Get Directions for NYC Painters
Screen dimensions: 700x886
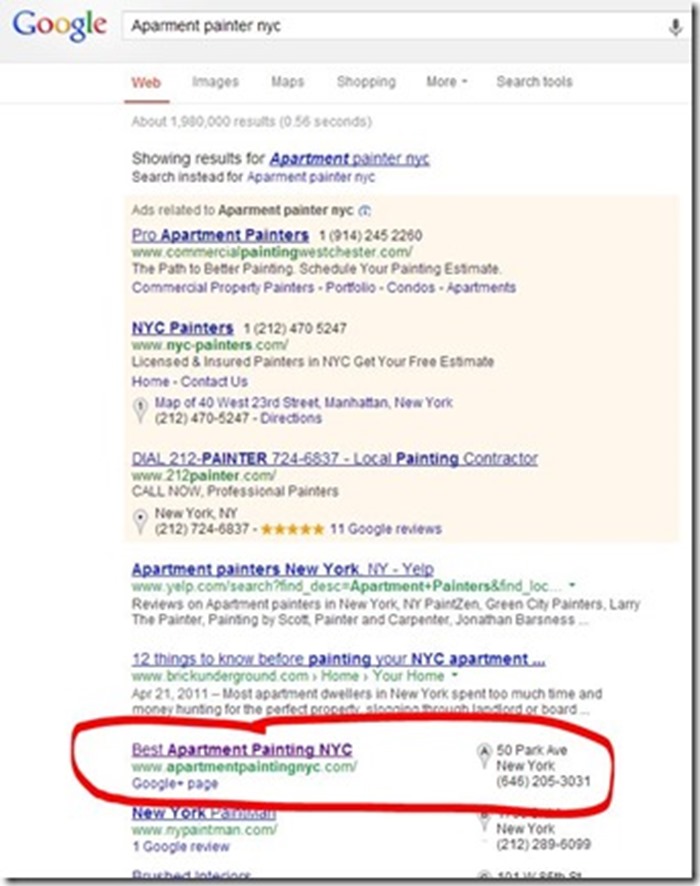coord(291,418)
